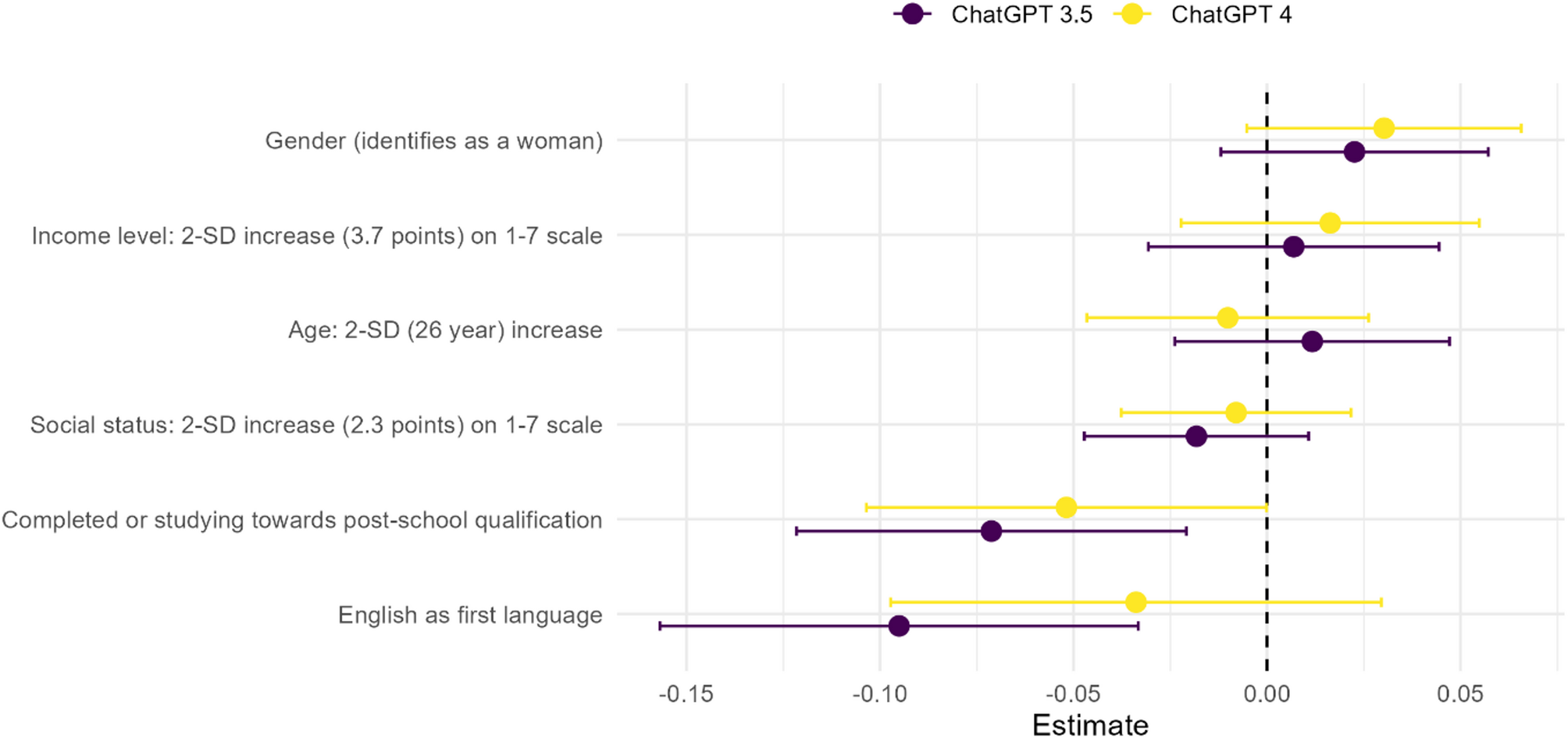Select the purple post-school qualification estimate point
Image resolution: width=1568 pixels, height=738 pixels.
click(992, 532)
